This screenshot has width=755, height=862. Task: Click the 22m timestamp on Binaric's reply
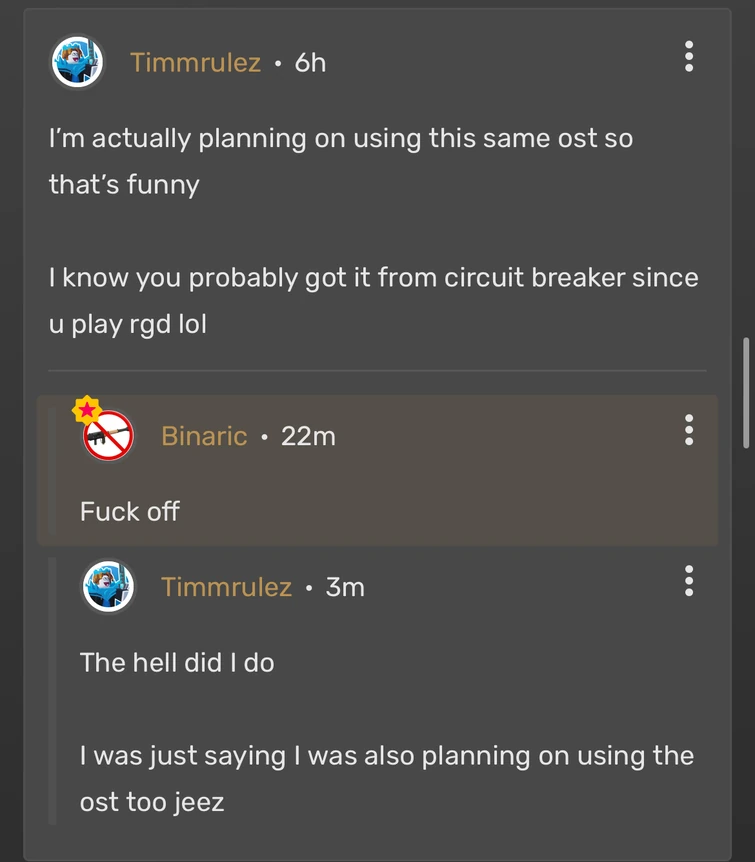pos(308,436)
